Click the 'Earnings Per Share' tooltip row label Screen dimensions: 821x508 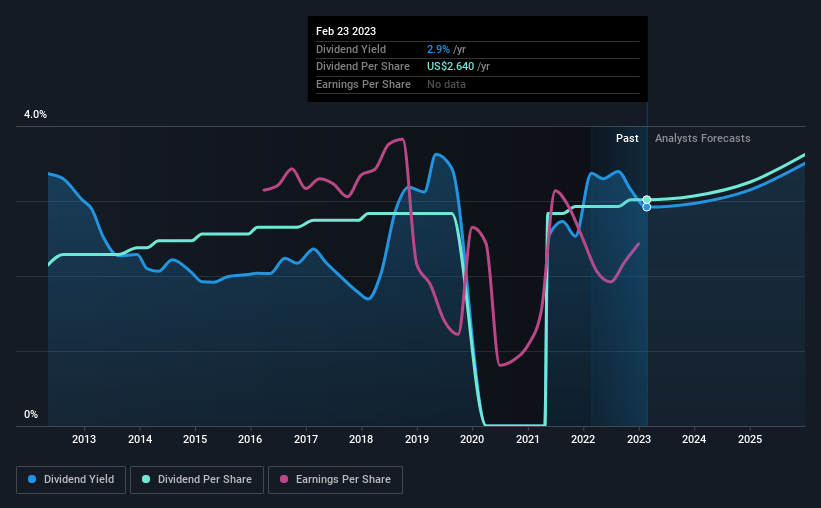click(x=363, y=84)
